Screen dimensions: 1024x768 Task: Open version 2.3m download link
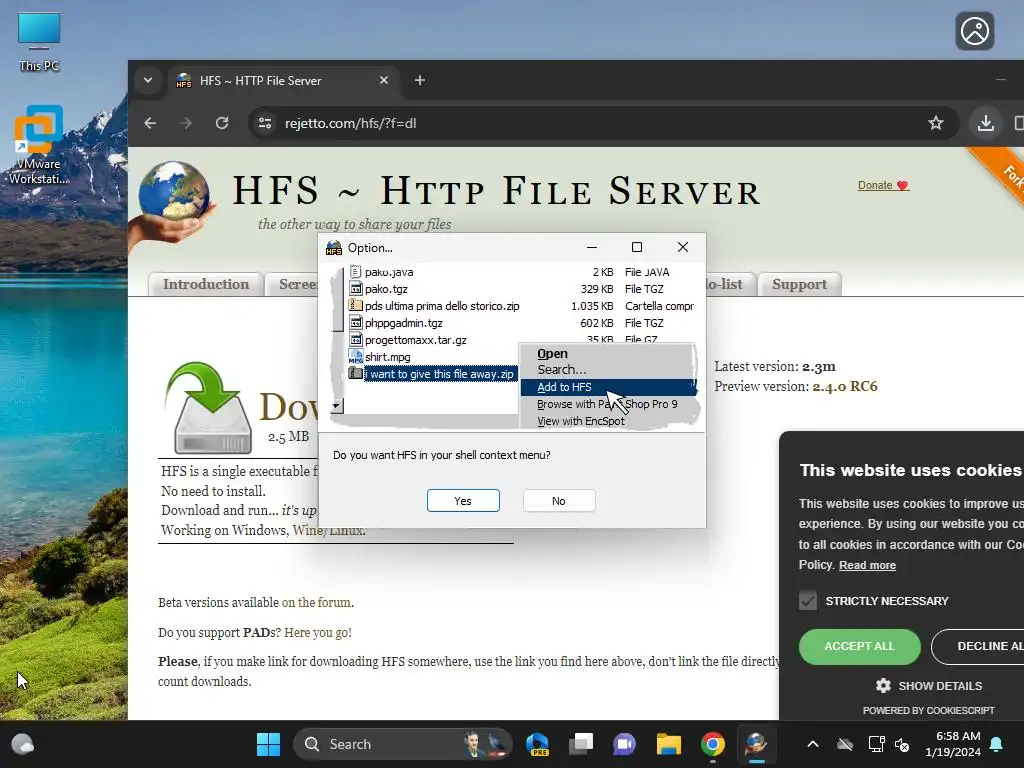point(818,366)
